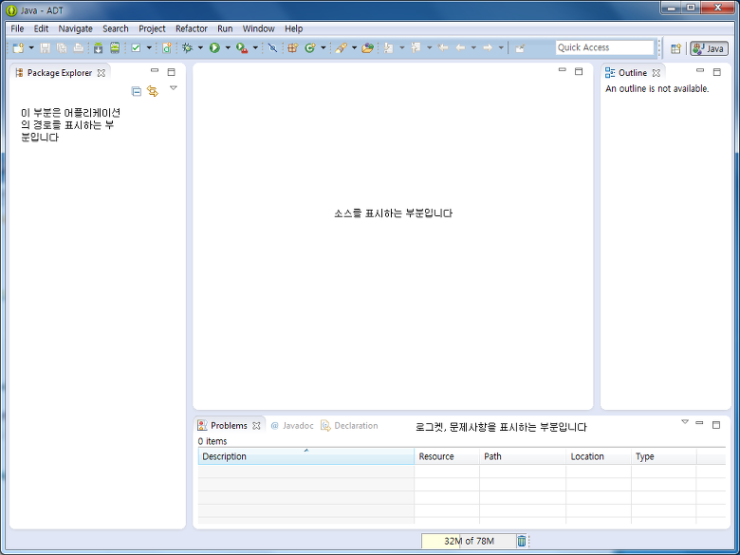The height and width of the screenshot is (555, 740).
Task: Click the Open Type folder icon
Action: [368, 48]
